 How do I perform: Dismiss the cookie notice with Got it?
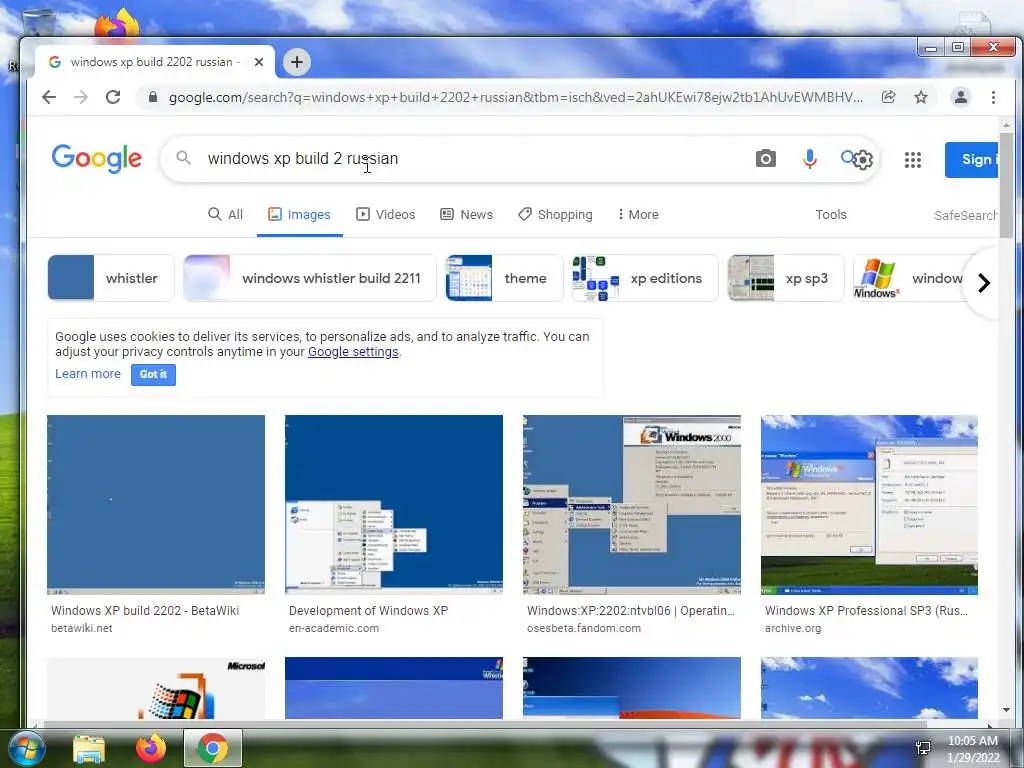(x=153, y=374)
